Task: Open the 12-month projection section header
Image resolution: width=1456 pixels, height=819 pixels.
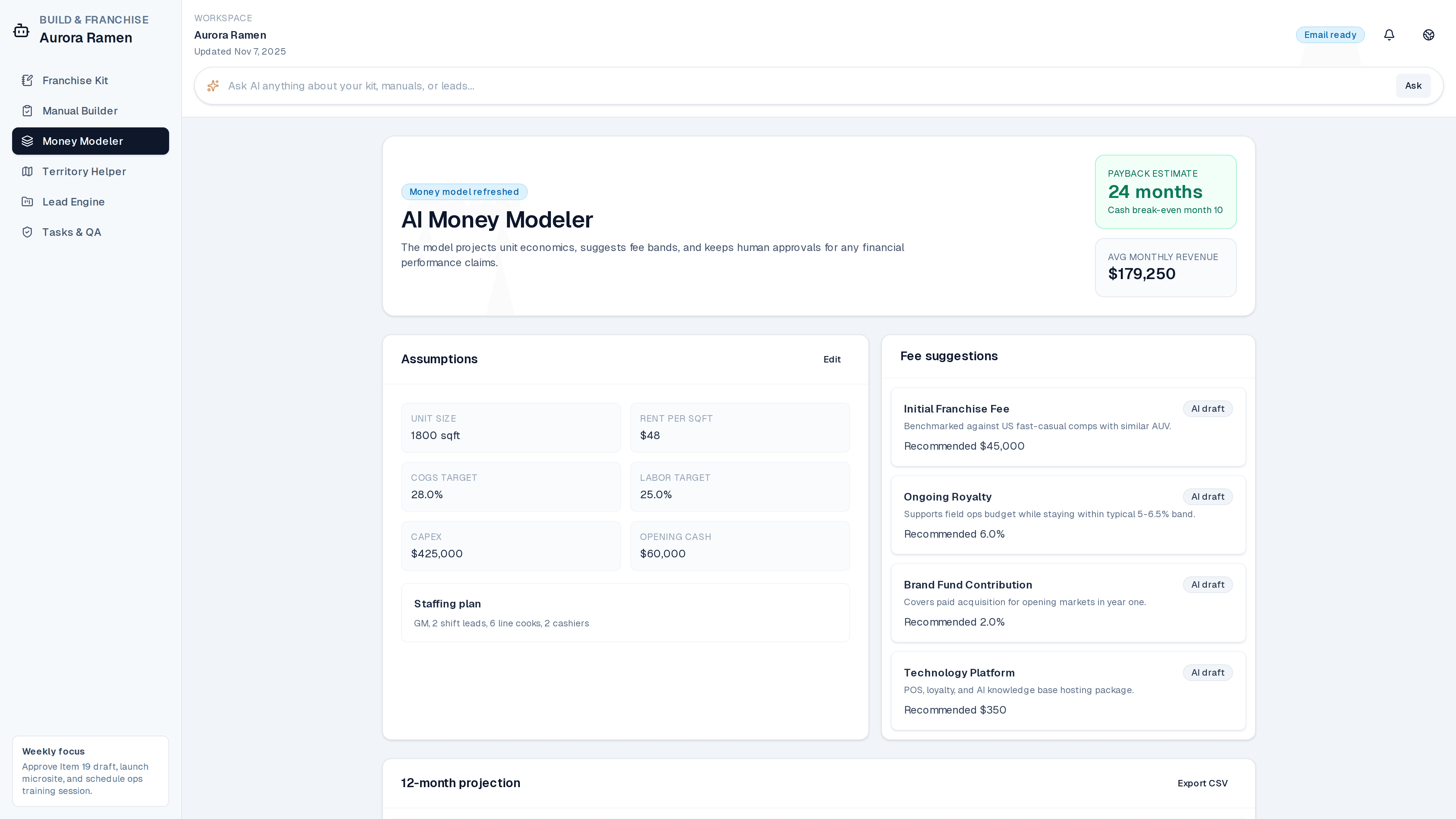Action: [x=460, y=783]
